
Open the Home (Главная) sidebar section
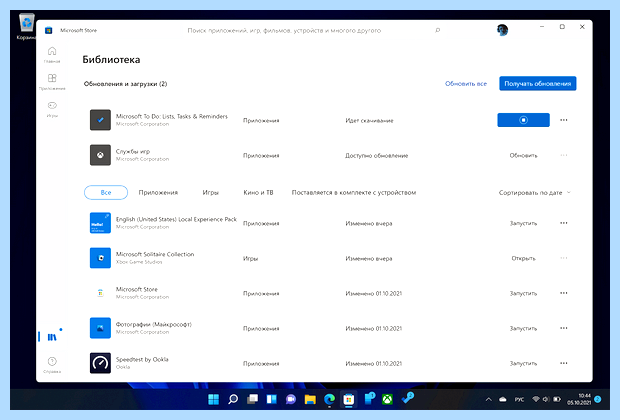(52, 55)
